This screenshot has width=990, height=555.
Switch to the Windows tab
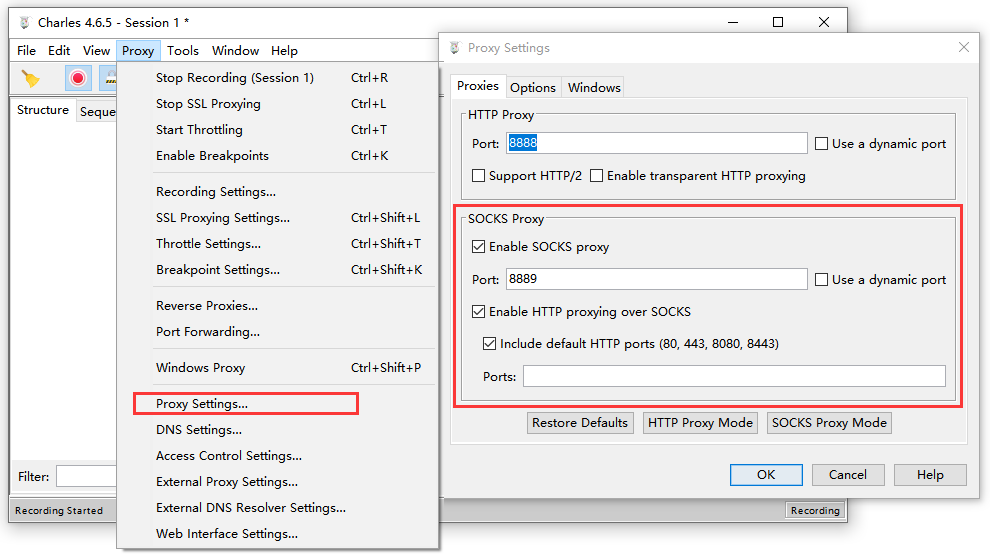coord(593,88)
